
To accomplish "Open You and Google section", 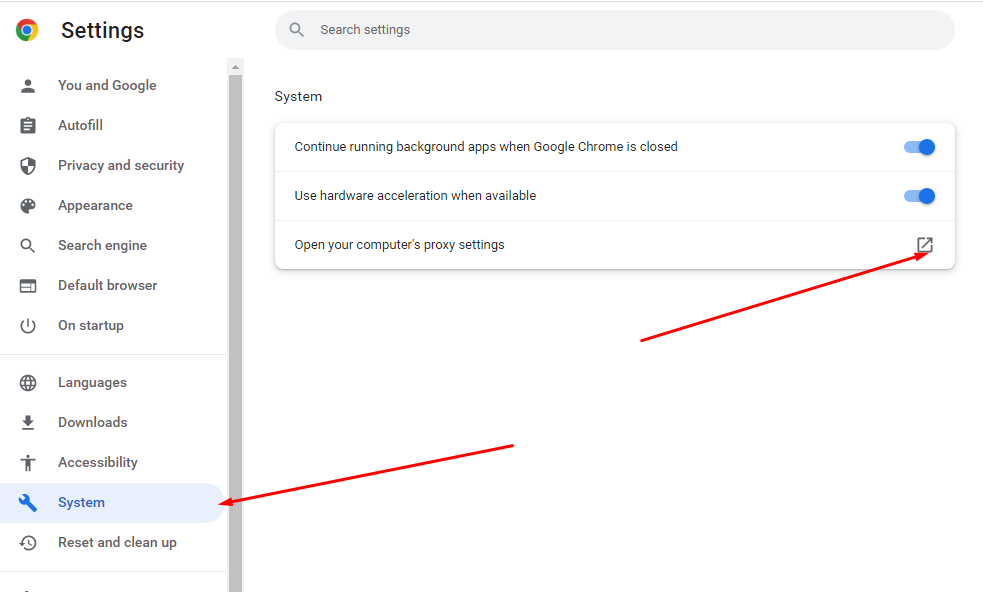I will pyautogui.click(x=113, y=85).
